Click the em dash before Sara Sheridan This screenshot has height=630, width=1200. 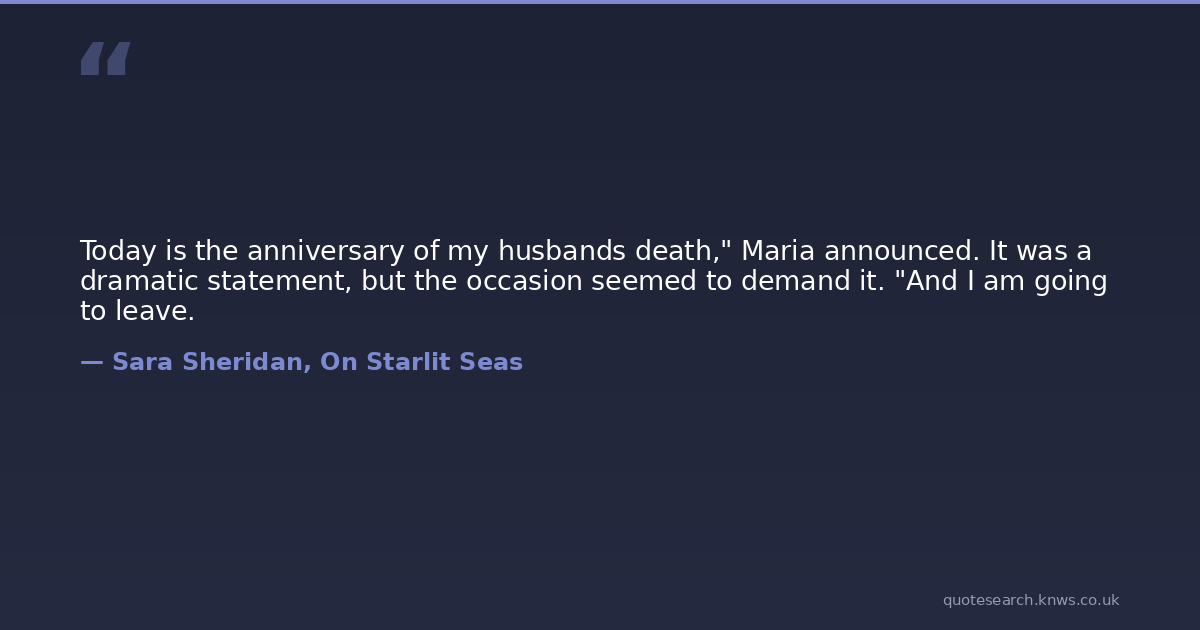click(x=91, y=362)
